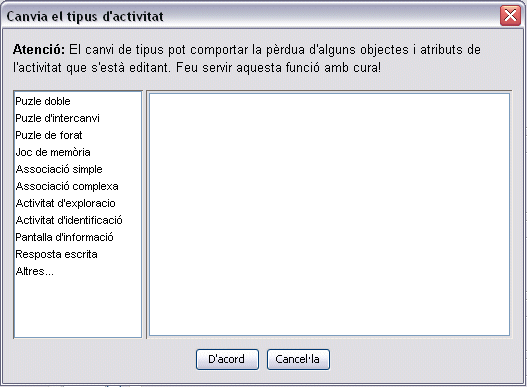Image resolution: width=527 pixels, height=387 pixels.
Task: Click the divider between list and preview panel
Action: click(x=145, y=214)
